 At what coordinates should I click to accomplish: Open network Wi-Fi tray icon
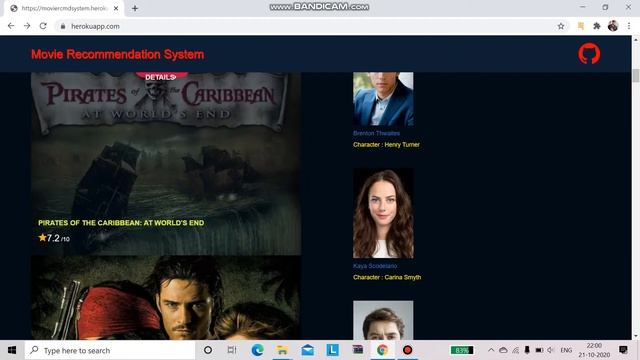click(516, 350)
